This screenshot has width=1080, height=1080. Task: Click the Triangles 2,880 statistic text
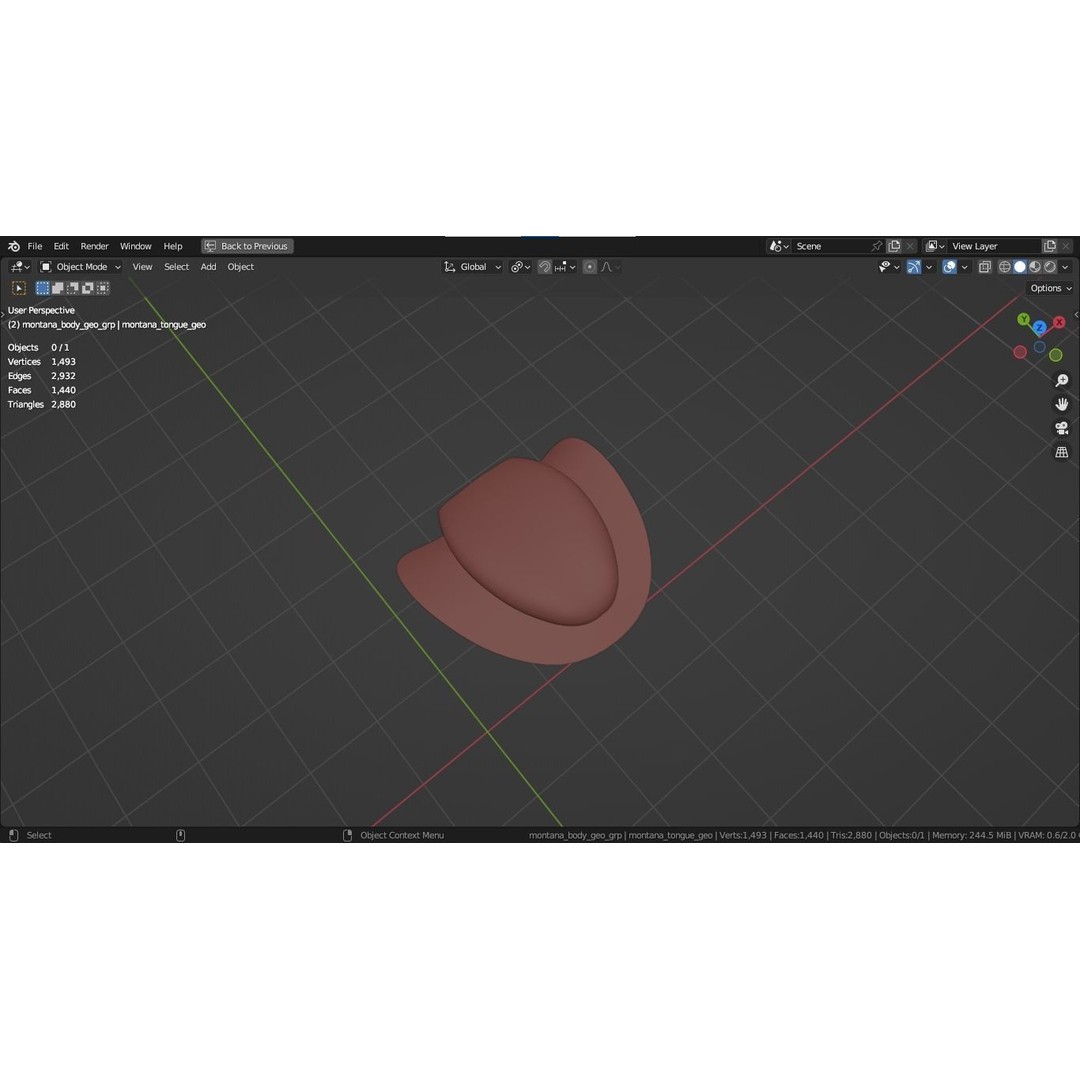click(x=41, y=404)
